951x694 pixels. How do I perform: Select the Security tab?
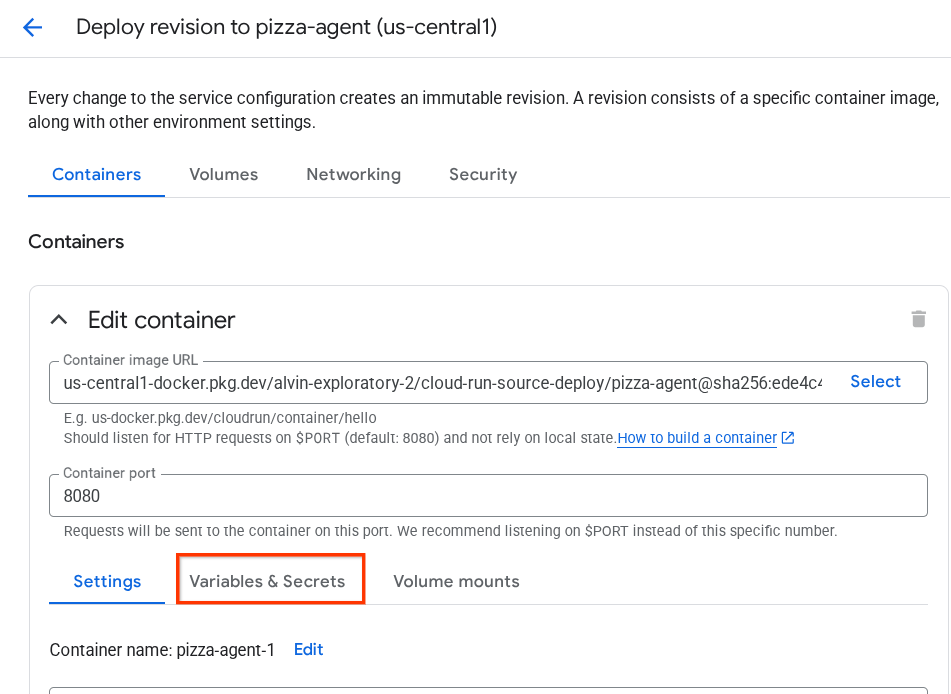click(482, 174)
